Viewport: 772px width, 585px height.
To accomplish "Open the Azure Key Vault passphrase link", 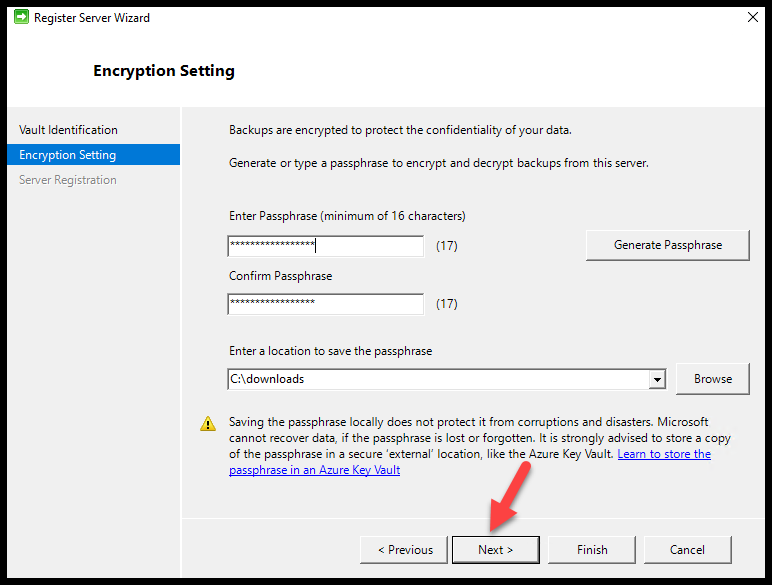I will point(663,454).
